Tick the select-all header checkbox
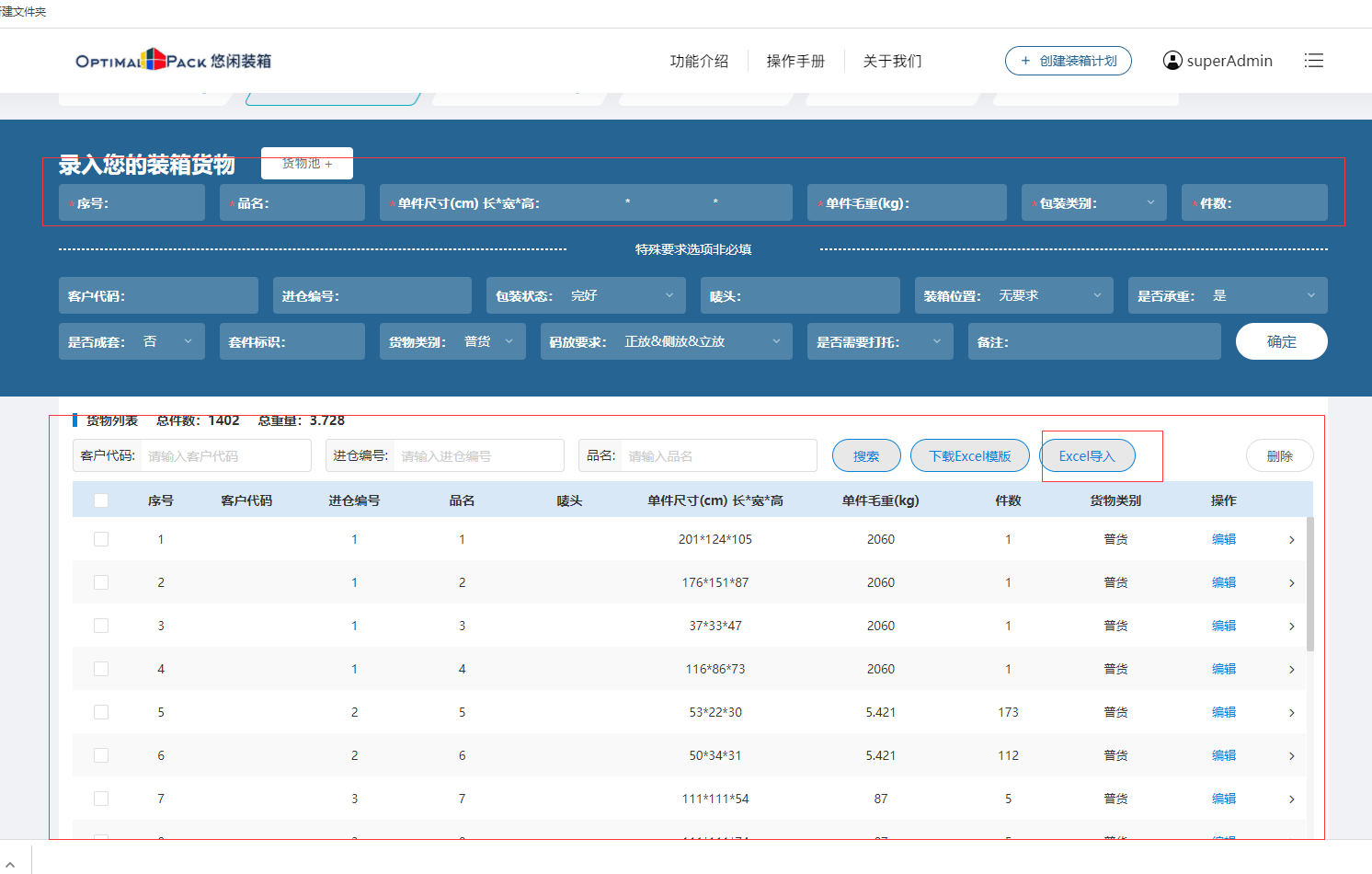The width and height of the screenshot is (1372, 874). click(101, 500)
